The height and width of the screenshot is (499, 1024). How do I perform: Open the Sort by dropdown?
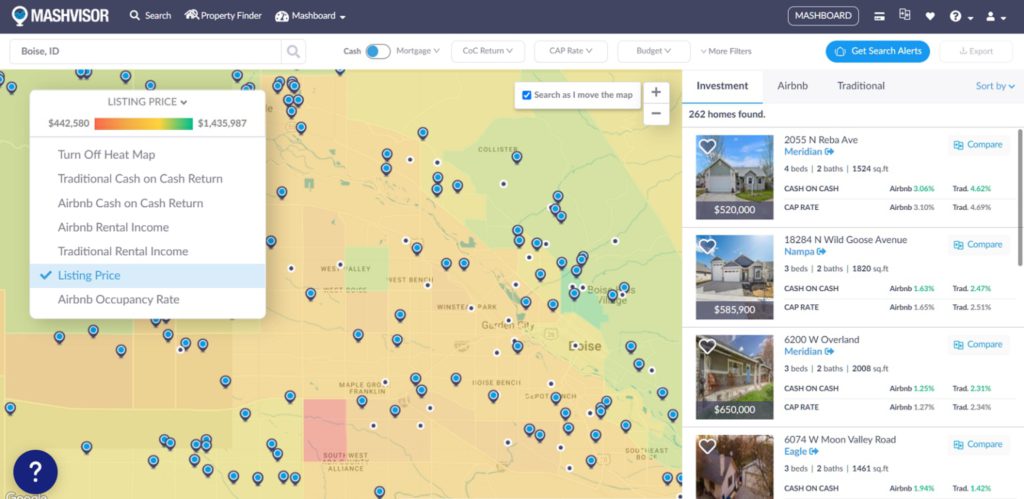coord(995,86)
